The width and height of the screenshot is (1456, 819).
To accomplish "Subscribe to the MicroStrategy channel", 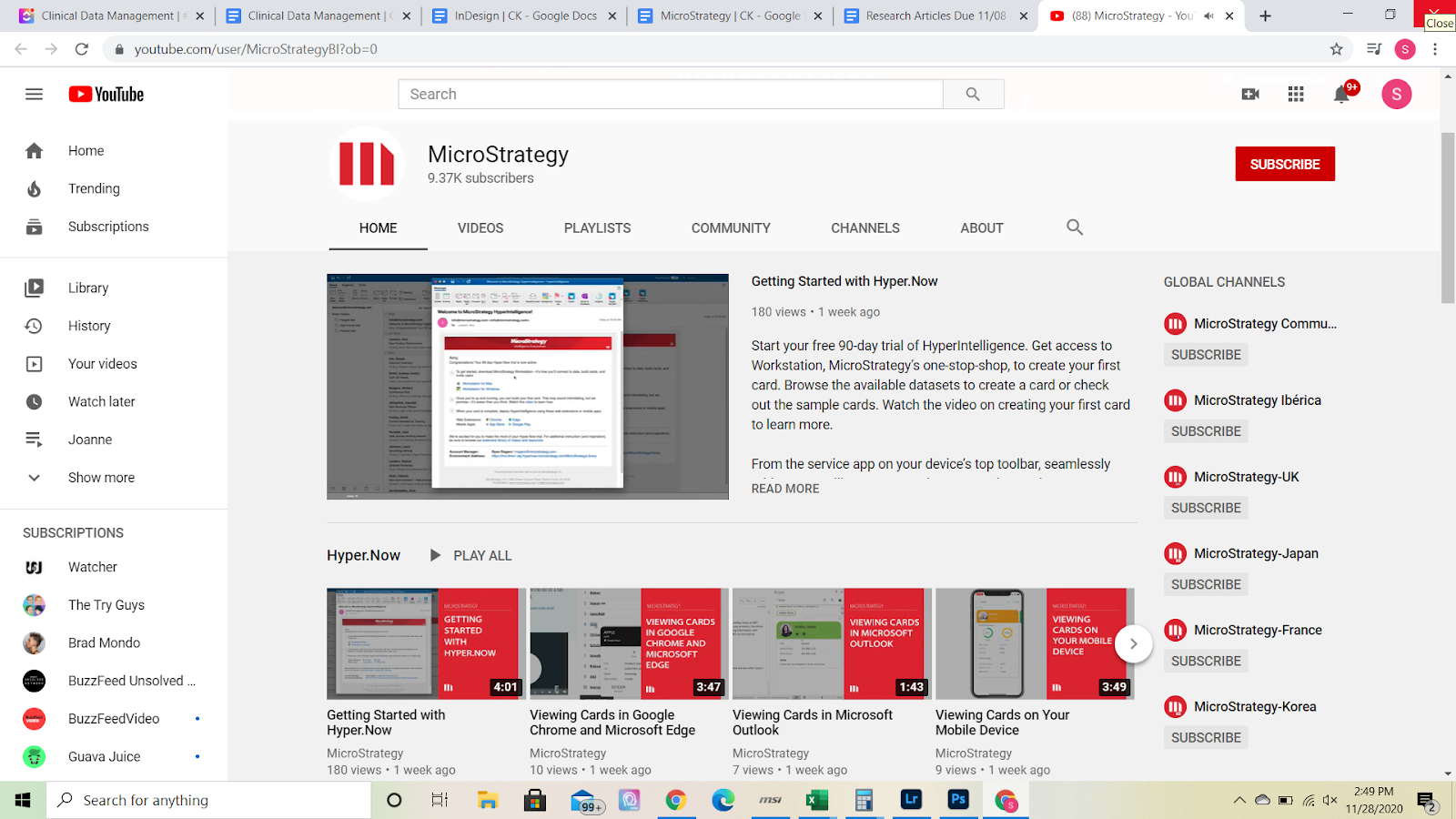I will 1285,164.
